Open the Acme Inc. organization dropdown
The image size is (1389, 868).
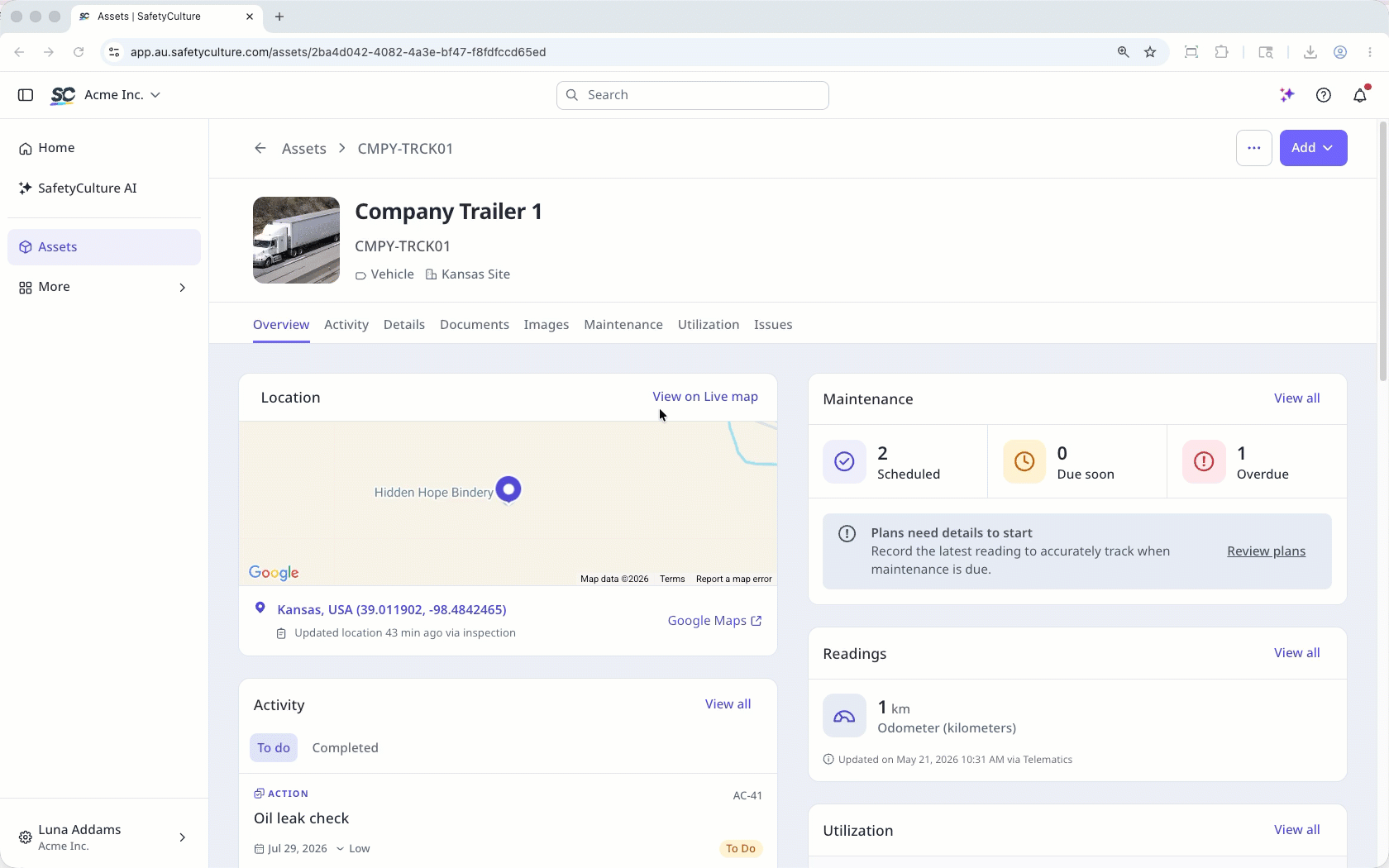(122, 95)
